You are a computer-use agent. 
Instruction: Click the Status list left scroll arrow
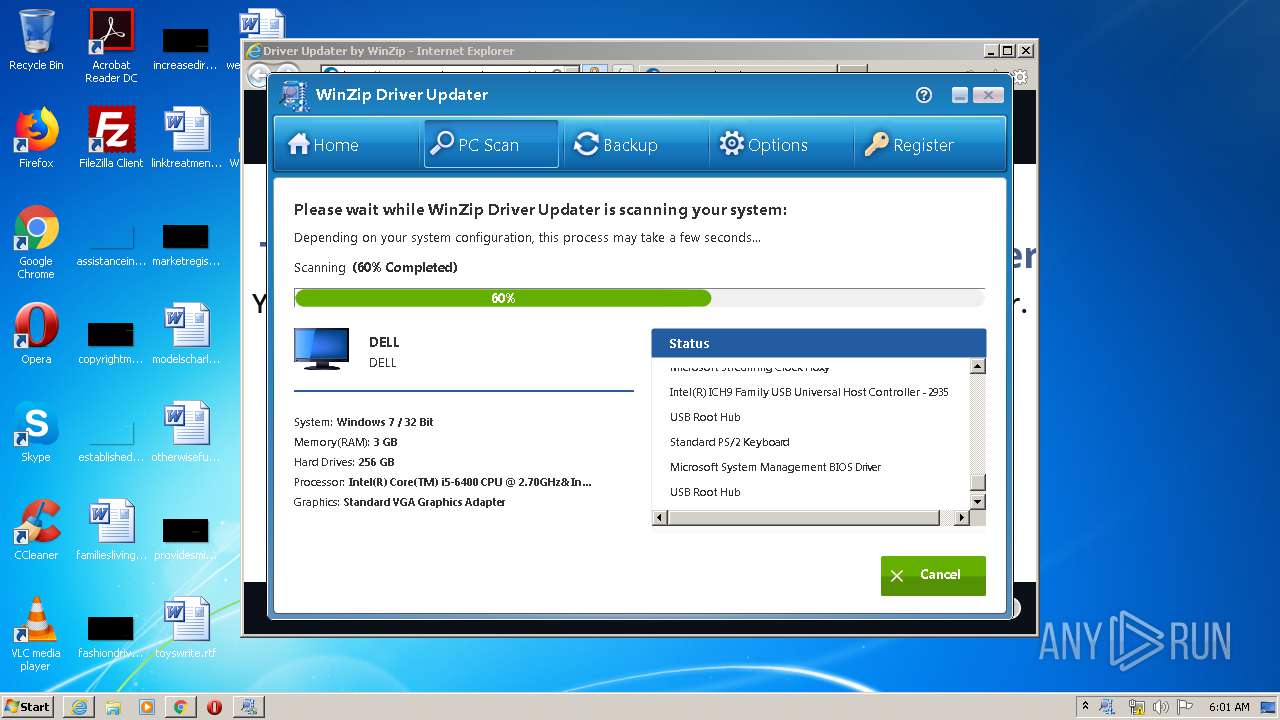coord(659,518)
